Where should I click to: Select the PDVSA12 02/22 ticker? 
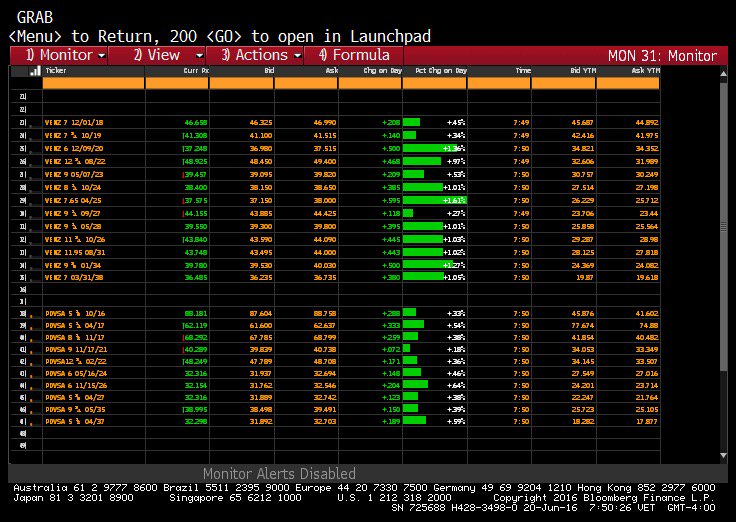[x=76, y=361]
